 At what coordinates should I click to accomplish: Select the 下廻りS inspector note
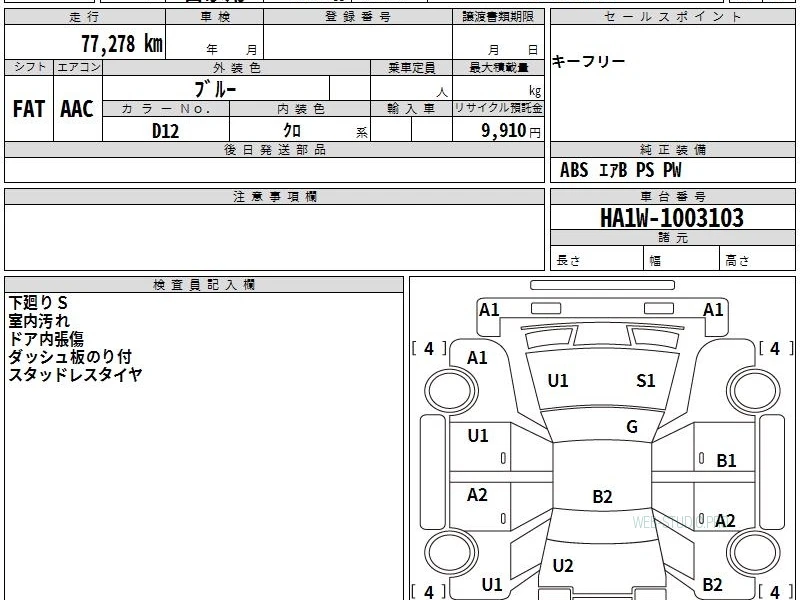pyautogui.click(x=38, y=303)
